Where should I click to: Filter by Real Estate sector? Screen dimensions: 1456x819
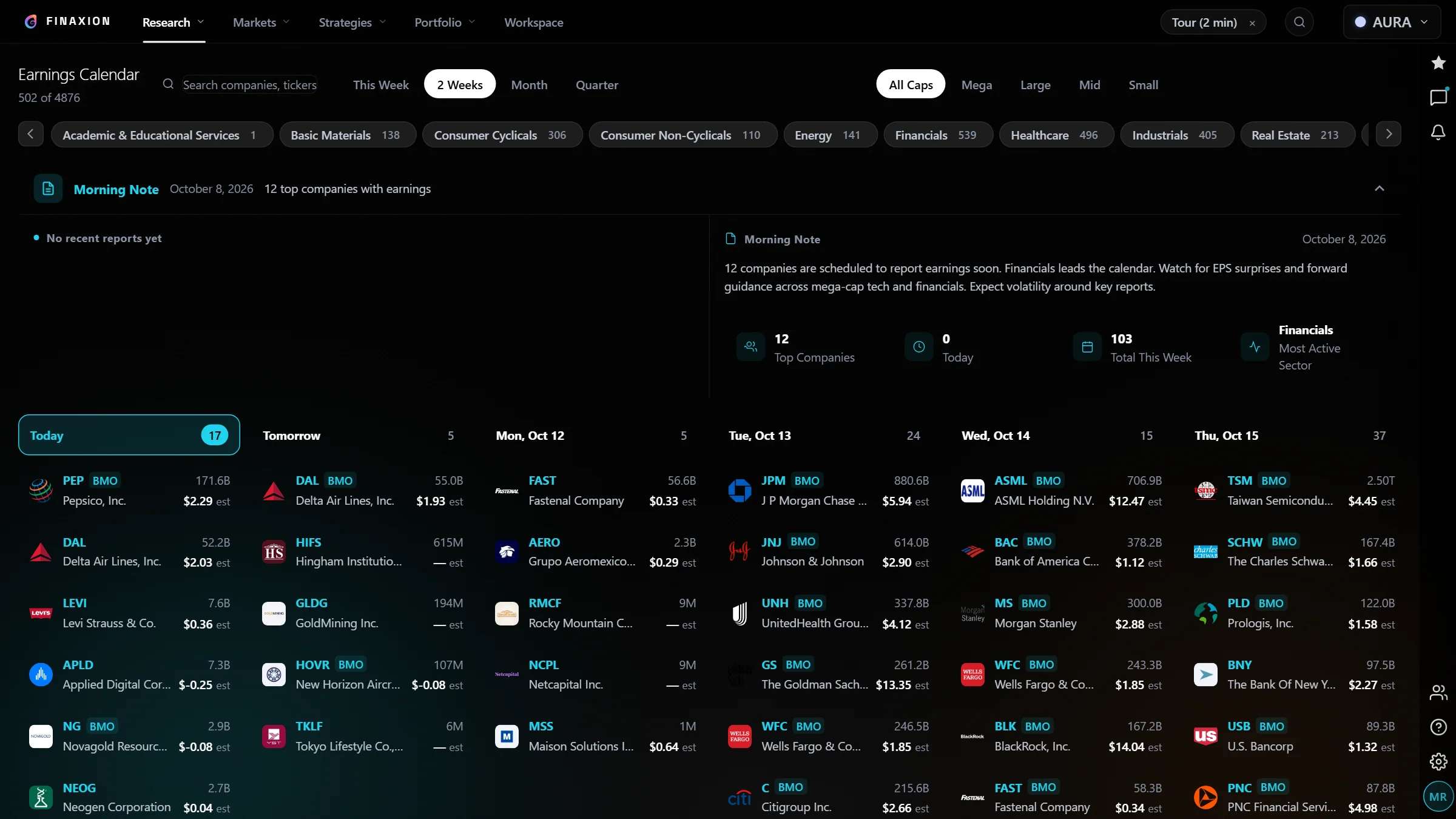[x=1298, y=135]
